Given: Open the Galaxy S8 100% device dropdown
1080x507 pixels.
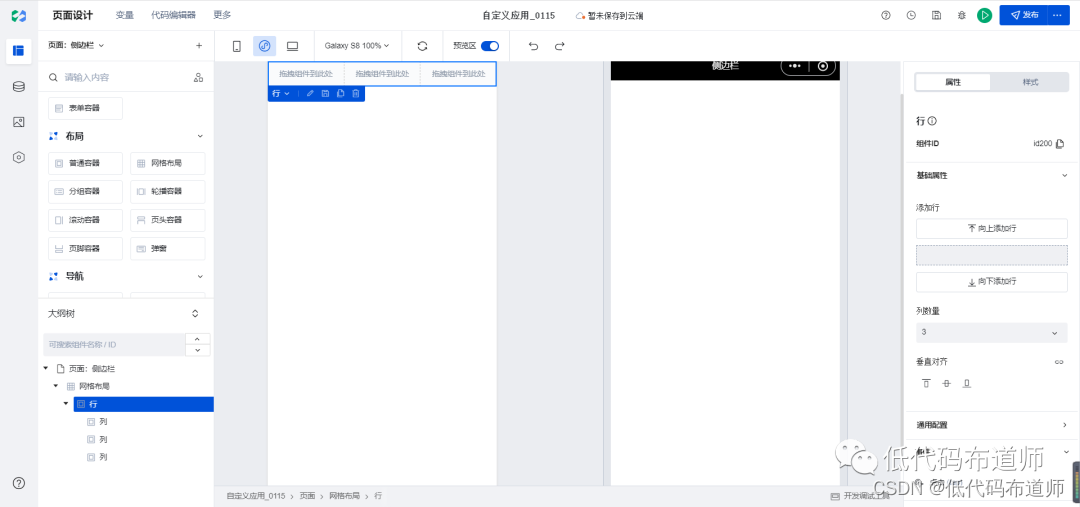Looking at the screenshot, I should click(357, 46).
